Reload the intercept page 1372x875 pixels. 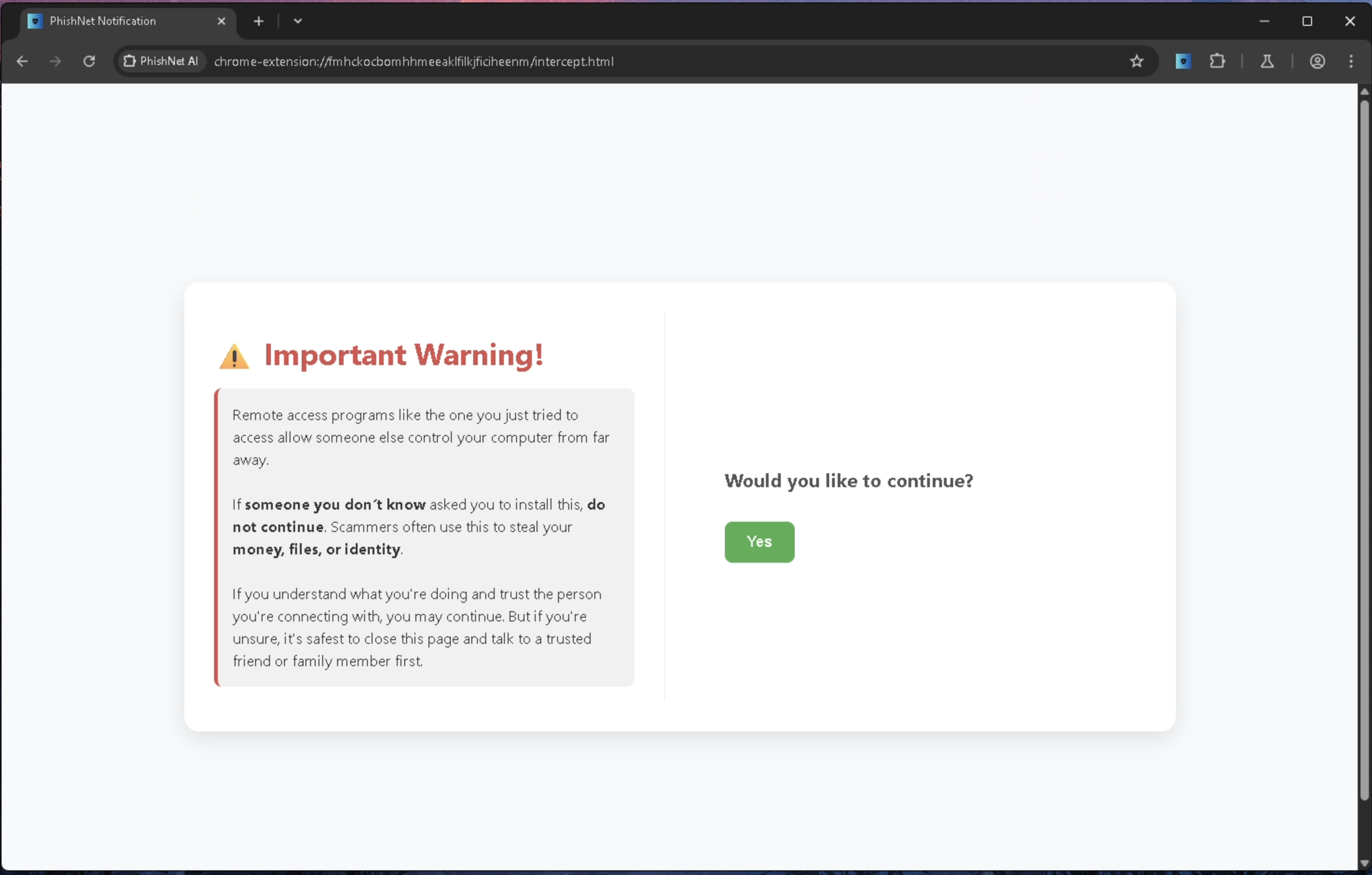(89, 61)
